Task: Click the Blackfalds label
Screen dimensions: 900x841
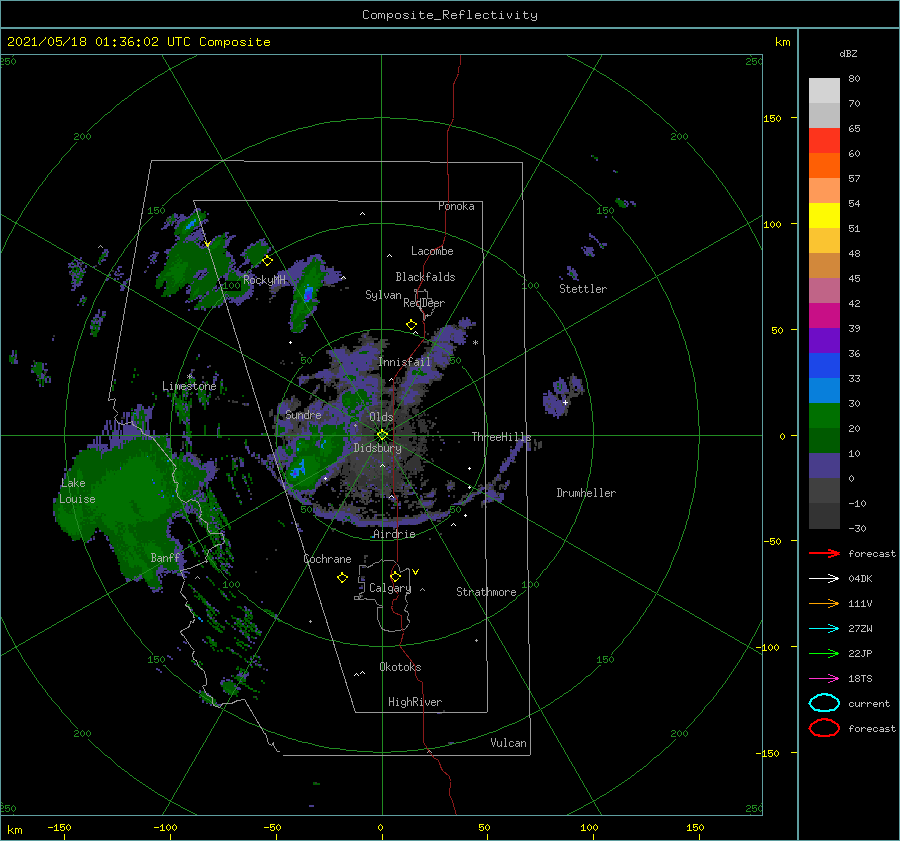Action: click(x=425, y=277)
